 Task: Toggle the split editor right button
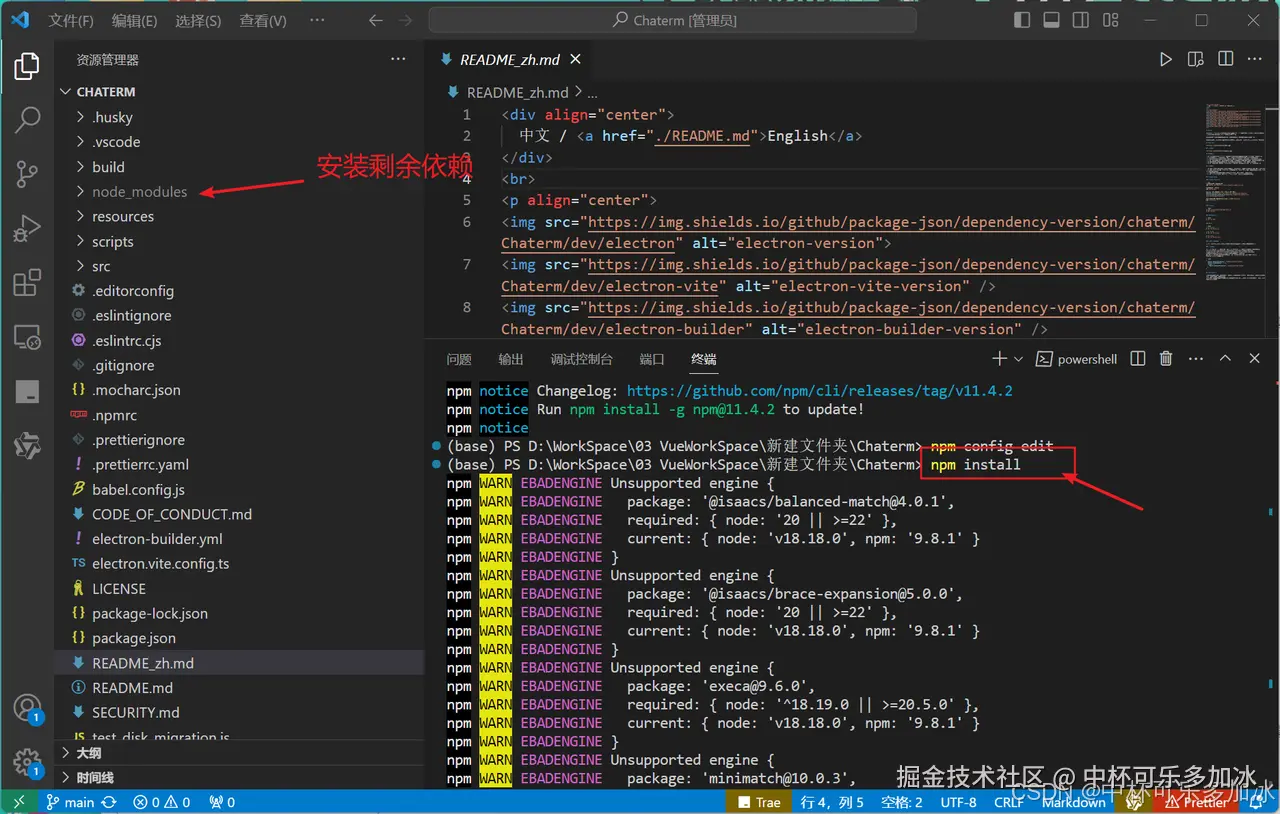1225,60
